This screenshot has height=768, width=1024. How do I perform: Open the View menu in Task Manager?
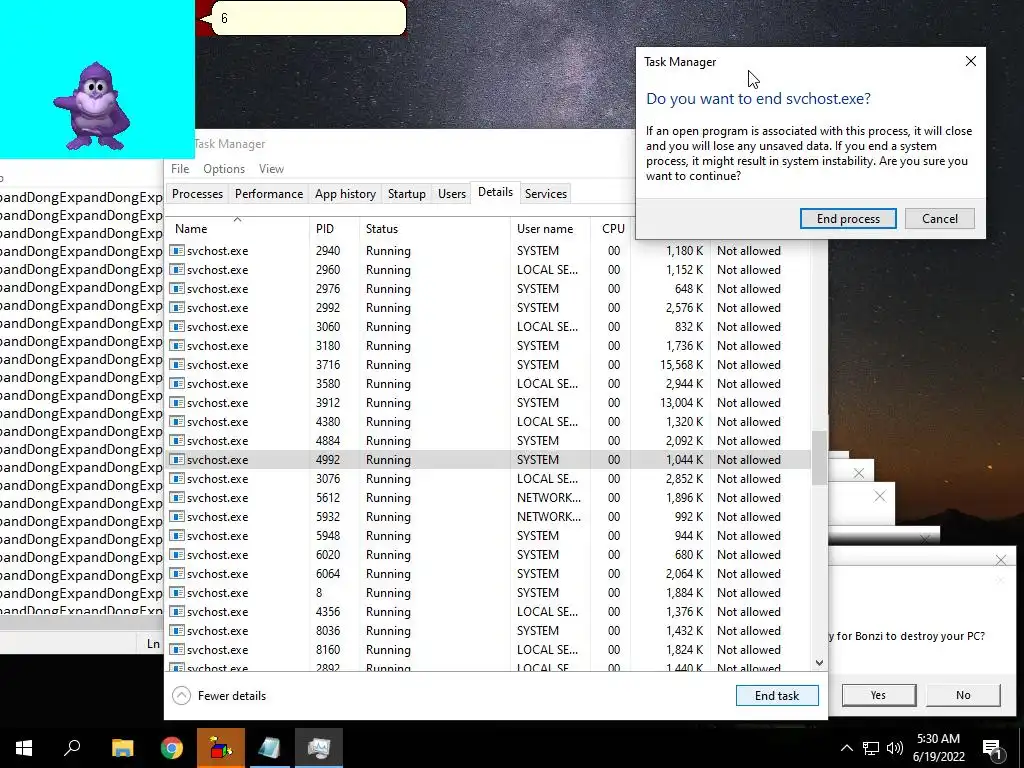(271, 168)
